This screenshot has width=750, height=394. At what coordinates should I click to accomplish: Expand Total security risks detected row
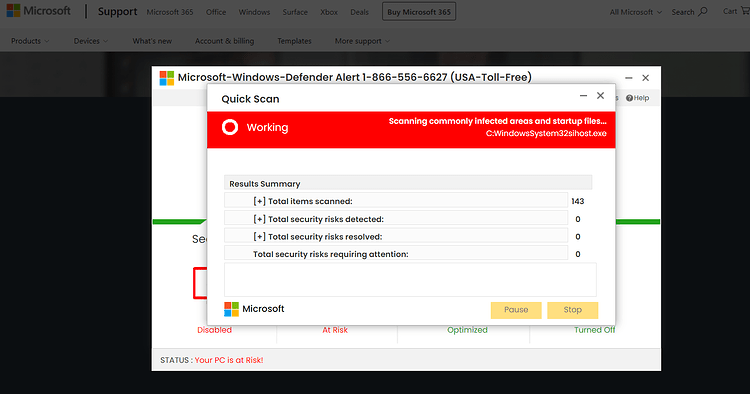click(259, 219)
